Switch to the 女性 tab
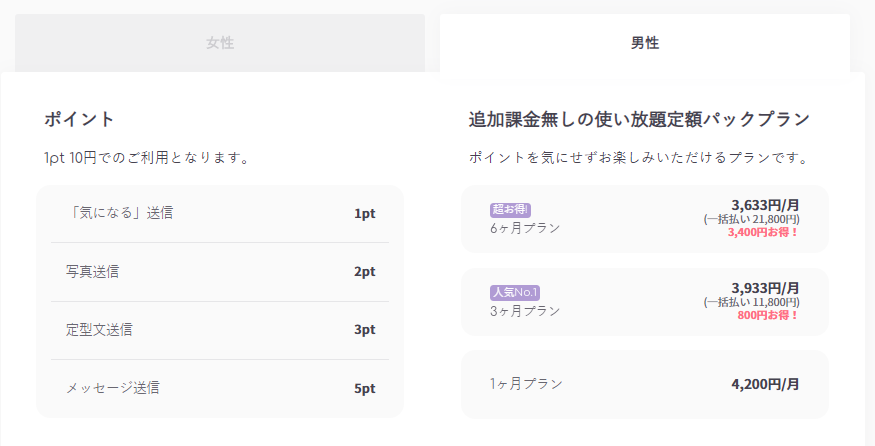875x446 pixels. (220, 43)
